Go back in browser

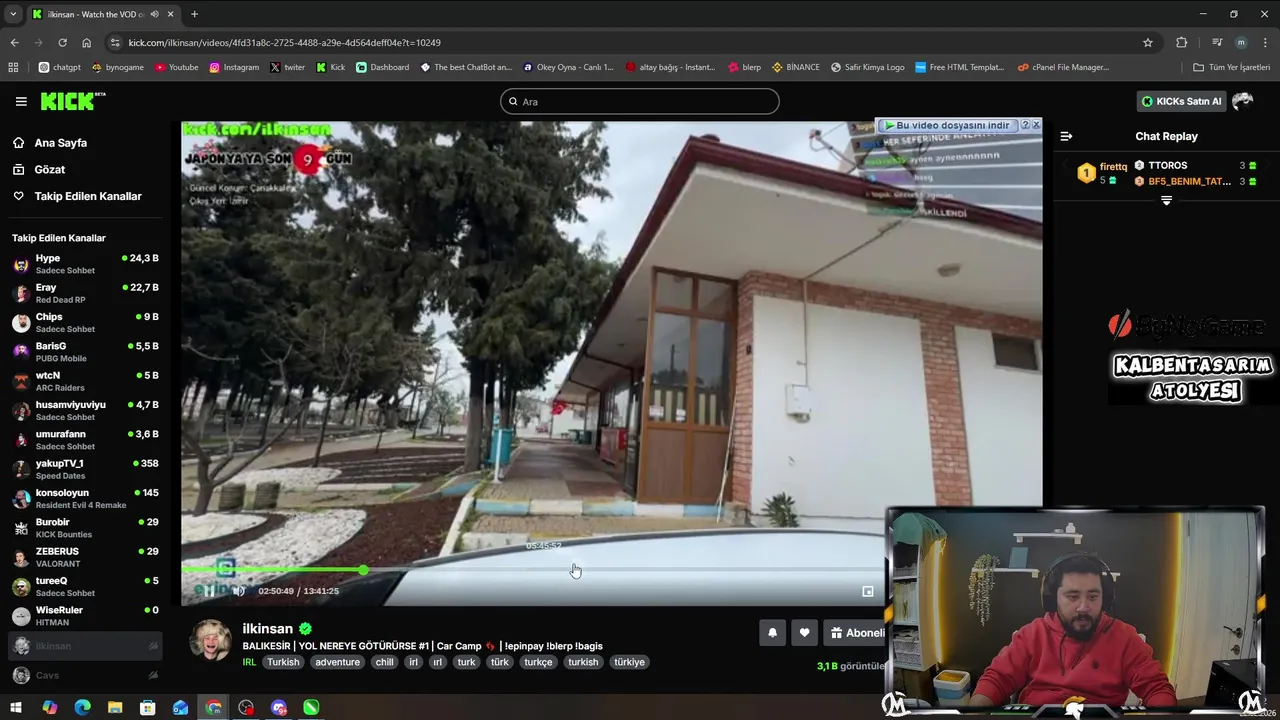pyautogui.click(x=14, y=42)
